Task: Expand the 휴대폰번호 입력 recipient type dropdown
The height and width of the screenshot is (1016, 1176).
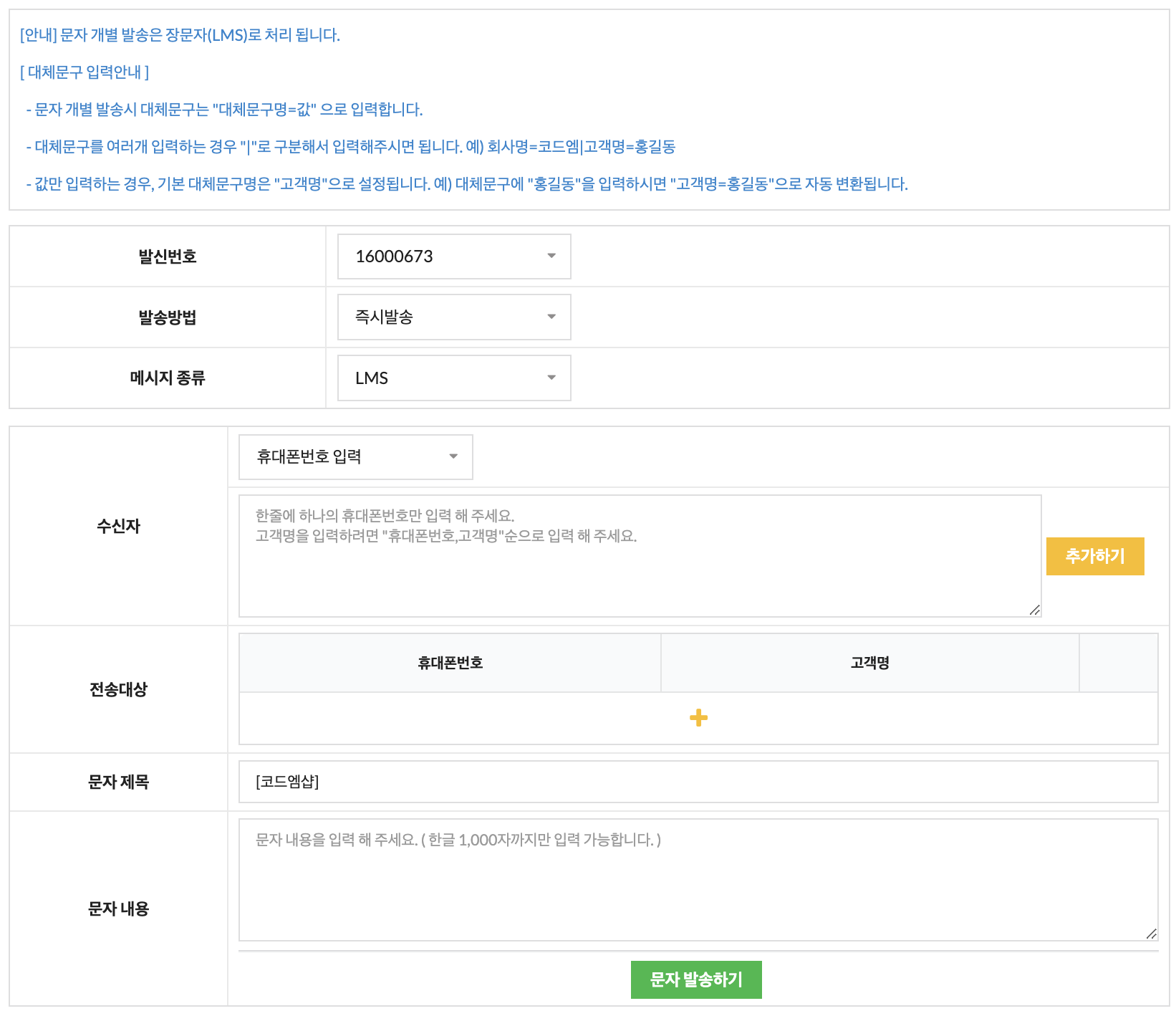Action: (x=355, y=456)
